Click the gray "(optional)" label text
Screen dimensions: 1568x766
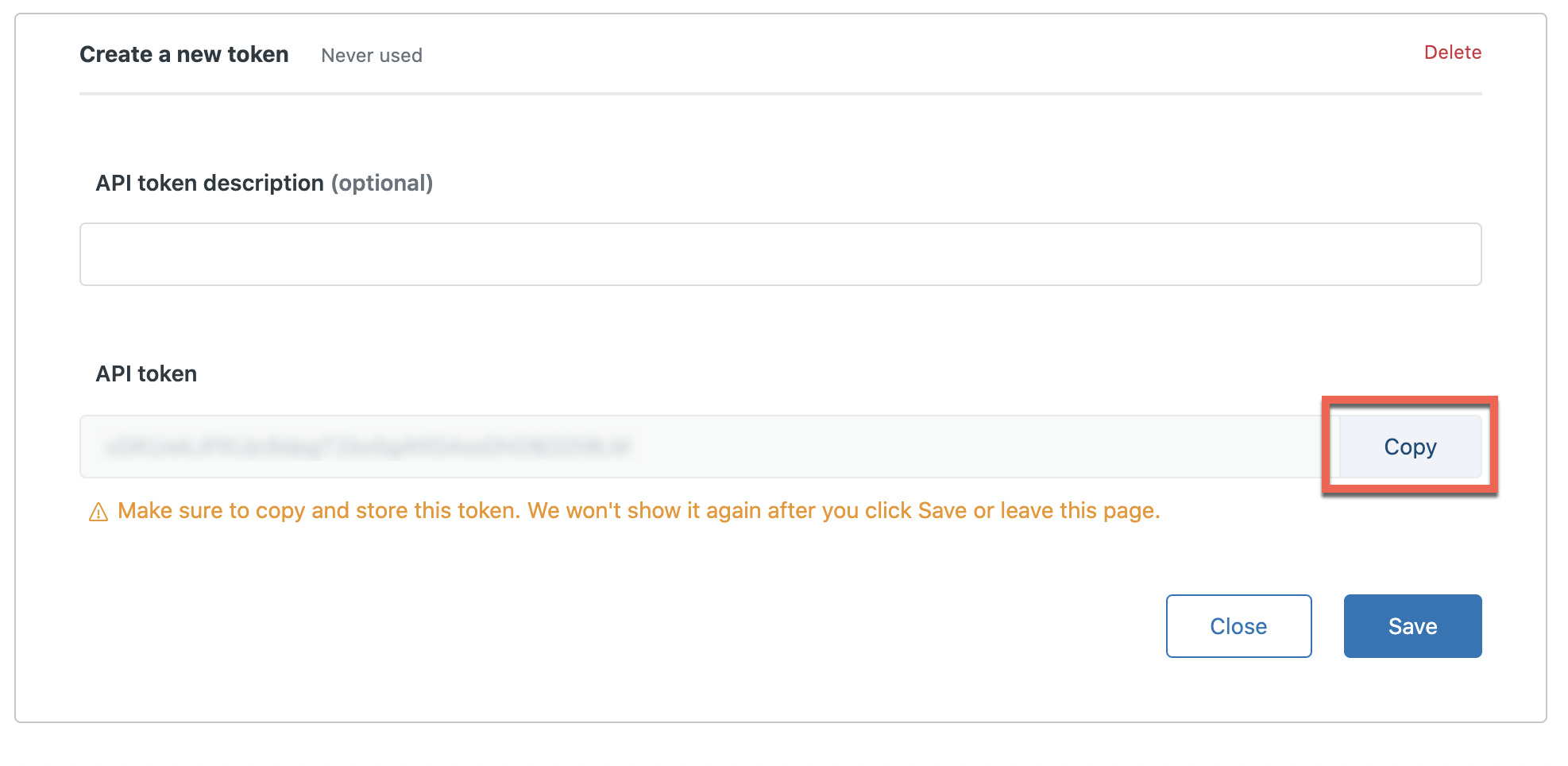point(382,184)
